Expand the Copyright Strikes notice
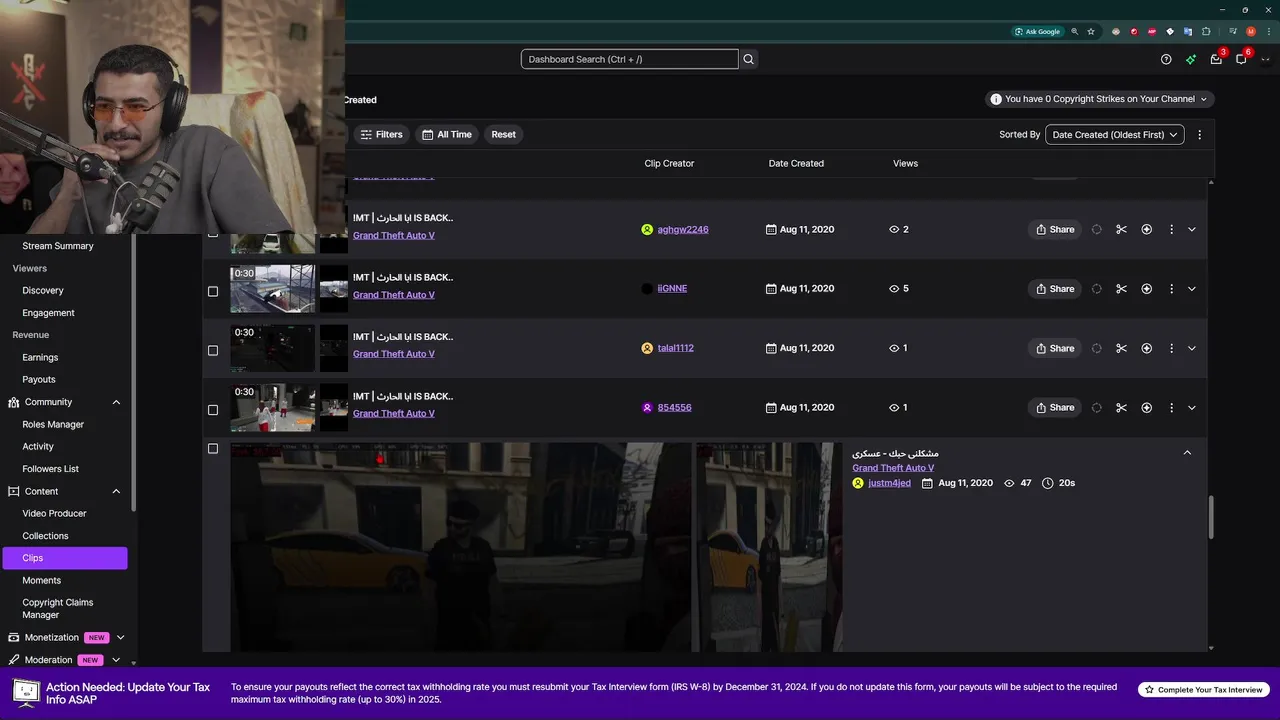 click(1099, 99)
